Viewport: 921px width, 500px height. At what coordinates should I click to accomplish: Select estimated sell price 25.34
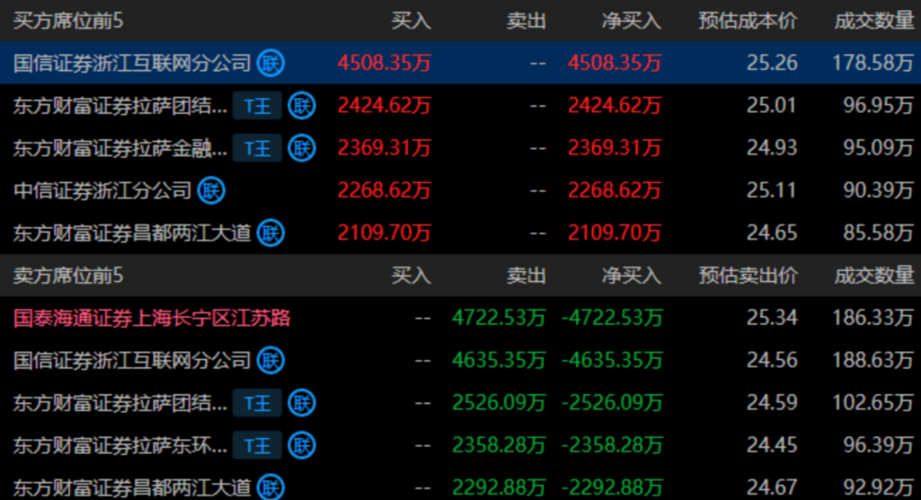(x=772, y=318)
